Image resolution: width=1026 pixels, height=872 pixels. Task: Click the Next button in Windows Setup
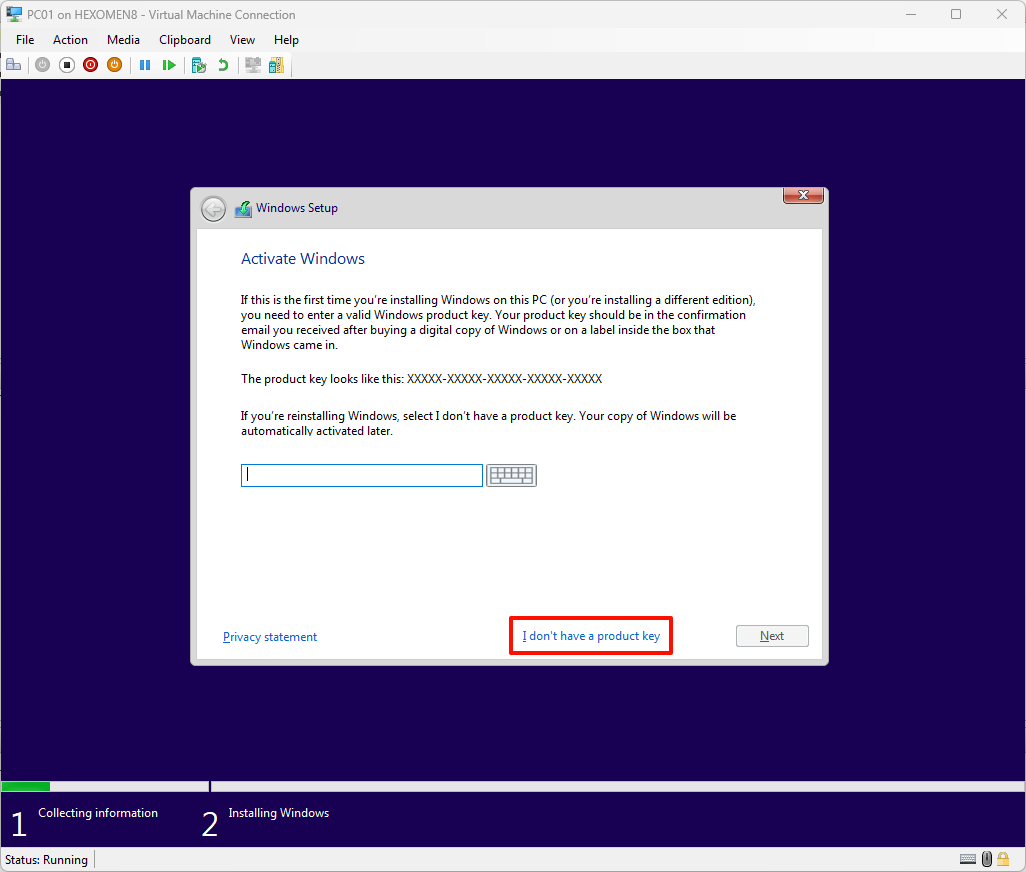772,636
